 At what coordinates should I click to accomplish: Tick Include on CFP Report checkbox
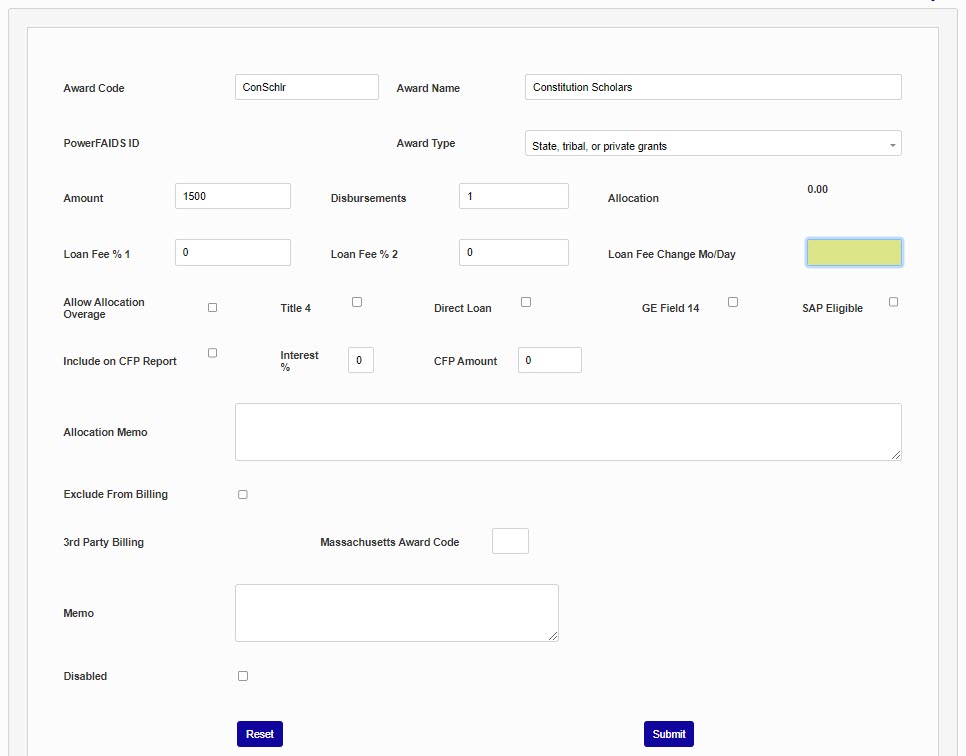click(212, 353)
